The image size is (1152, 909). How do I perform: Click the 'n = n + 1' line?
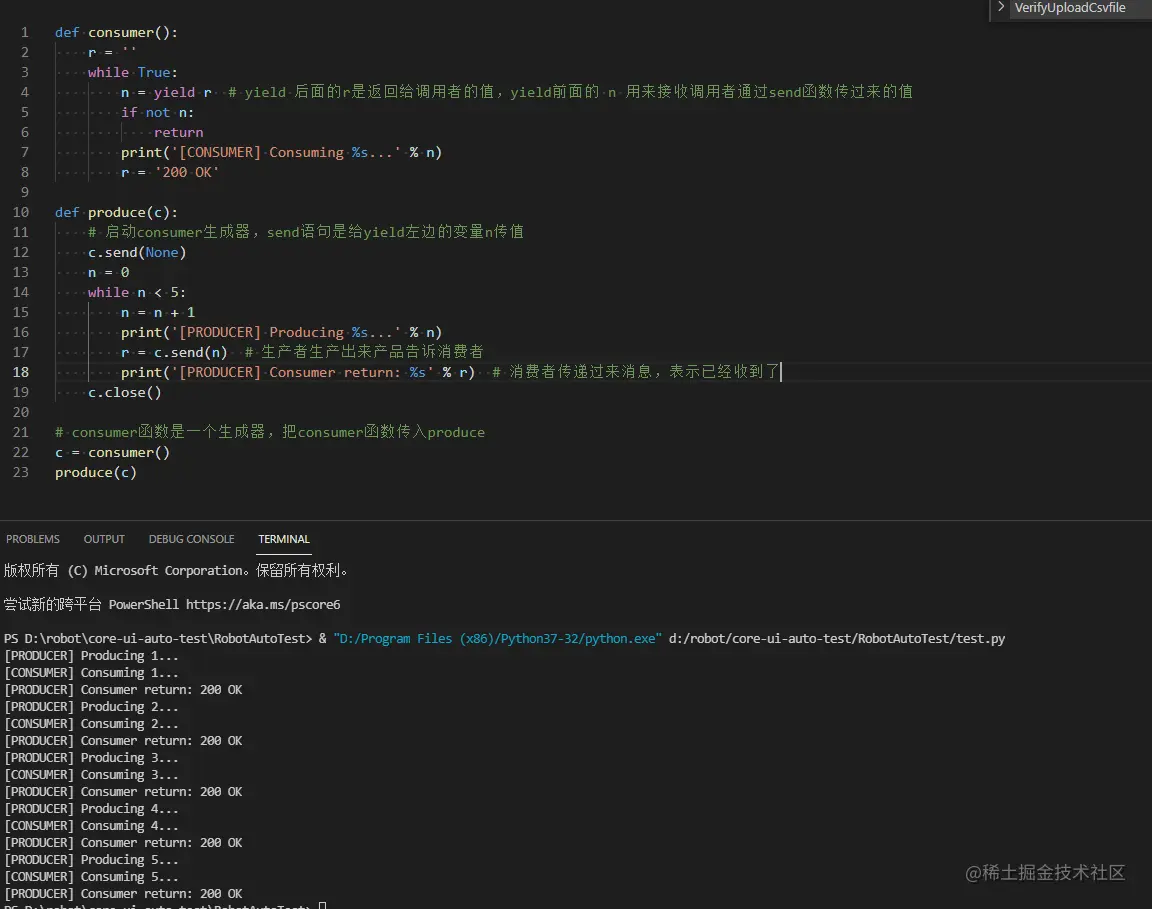point(158,312)
